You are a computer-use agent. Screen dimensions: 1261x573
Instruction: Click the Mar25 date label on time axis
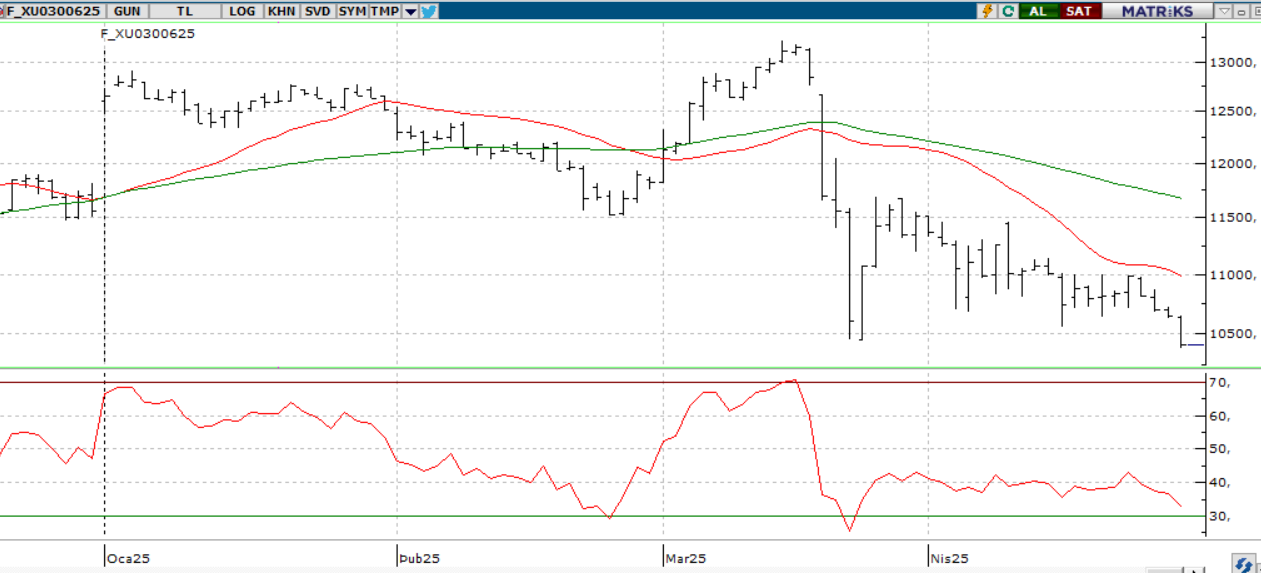coord(687,557)
